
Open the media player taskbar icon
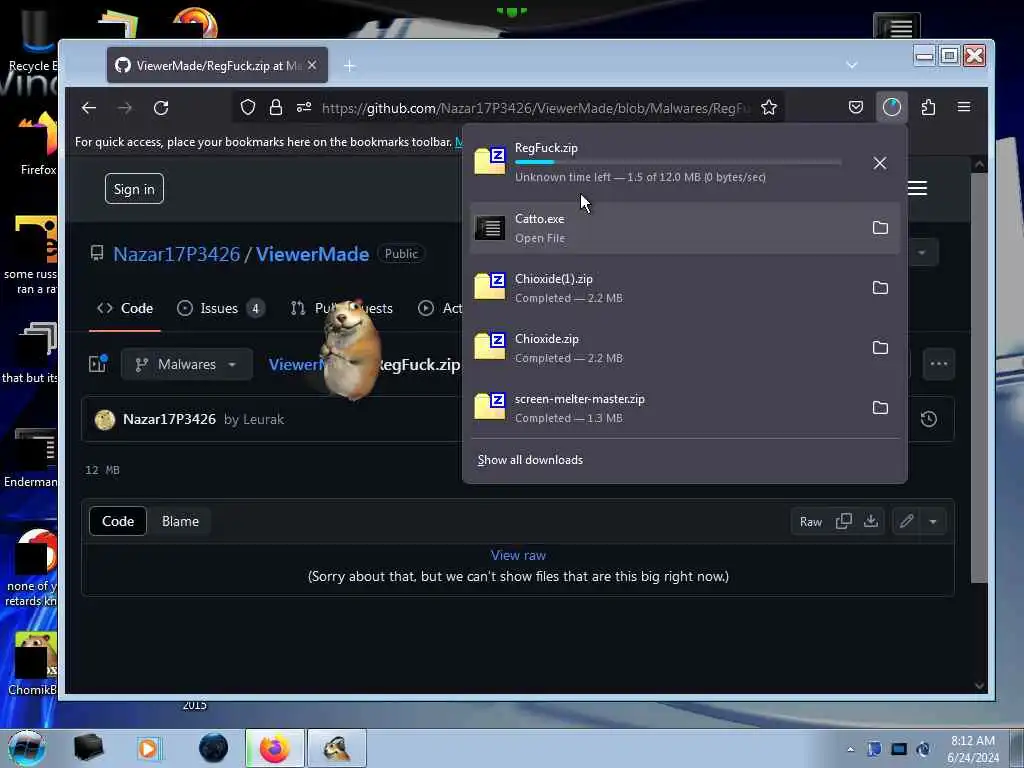(148, 748)
